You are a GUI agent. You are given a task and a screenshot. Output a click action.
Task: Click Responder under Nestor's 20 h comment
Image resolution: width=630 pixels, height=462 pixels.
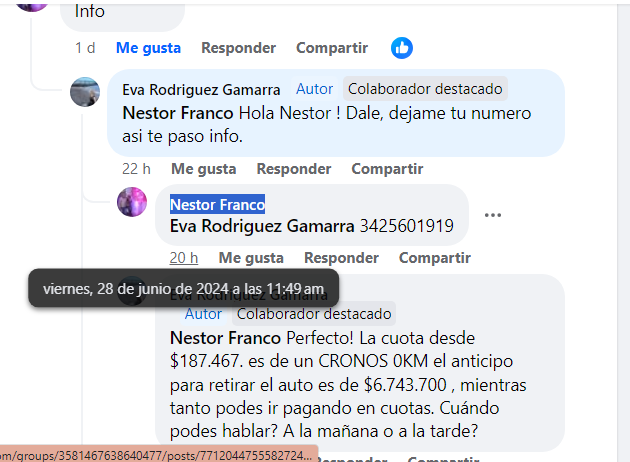point(342,258)
